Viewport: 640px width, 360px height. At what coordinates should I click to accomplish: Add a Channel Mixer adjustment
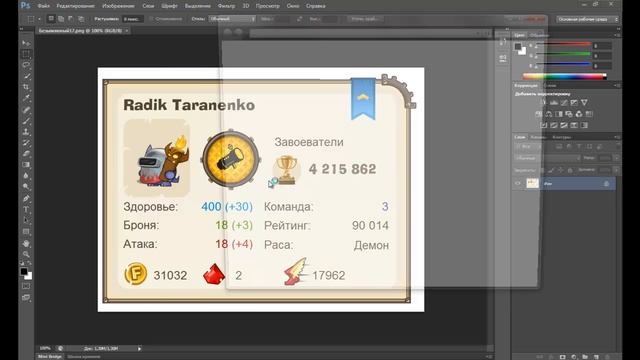pyautogui.click(x=579, y=114)
